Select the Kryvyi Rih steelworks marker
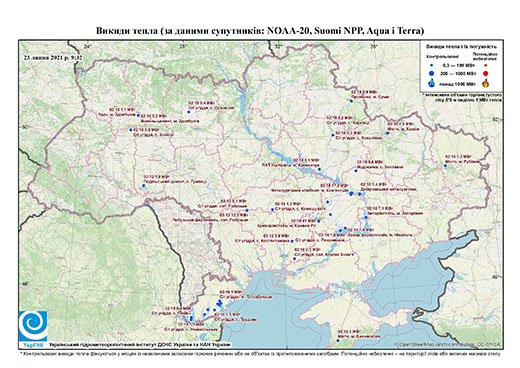Screen dimensions: 520x368 tap(319, 221)
